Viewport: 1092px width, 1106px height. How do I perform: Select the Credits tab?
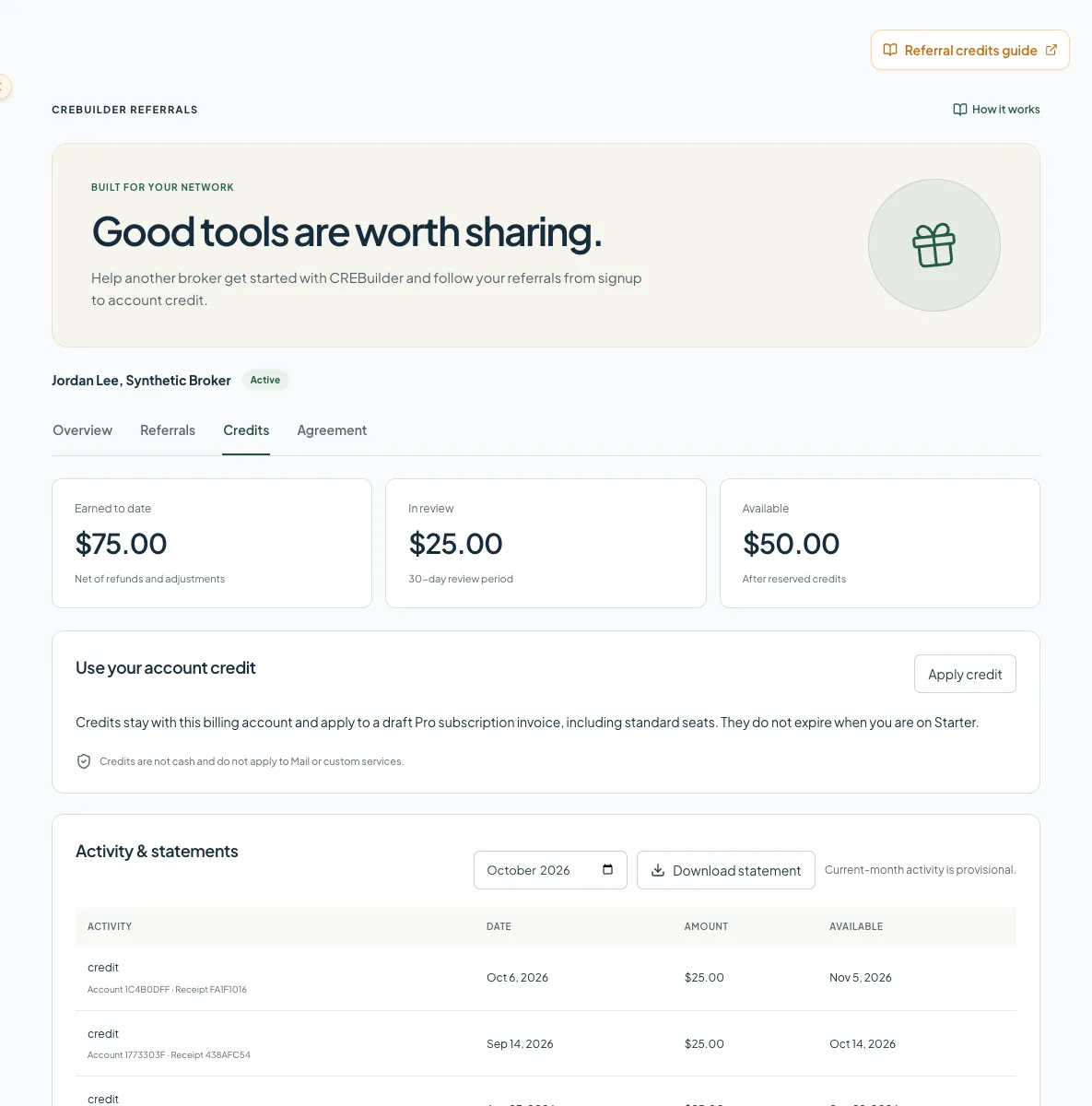coord(246,430)
